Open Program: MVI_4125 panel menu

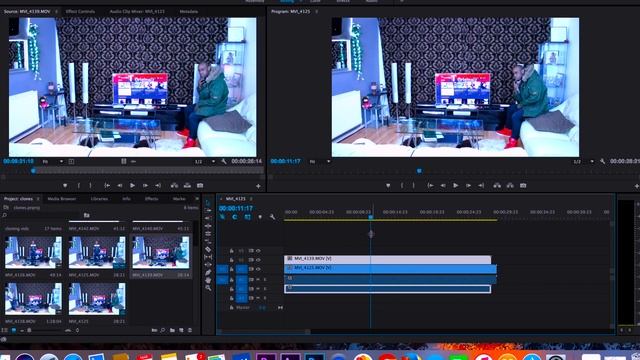(316, 11)
